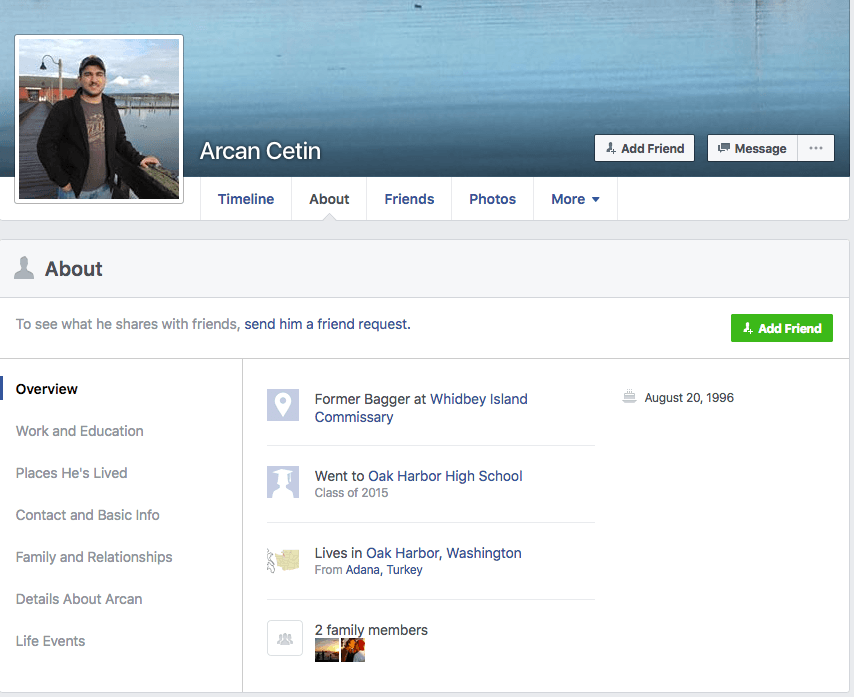Open second family member photo thumbnail
Screen dimensions: 854x697
(353, 650)
